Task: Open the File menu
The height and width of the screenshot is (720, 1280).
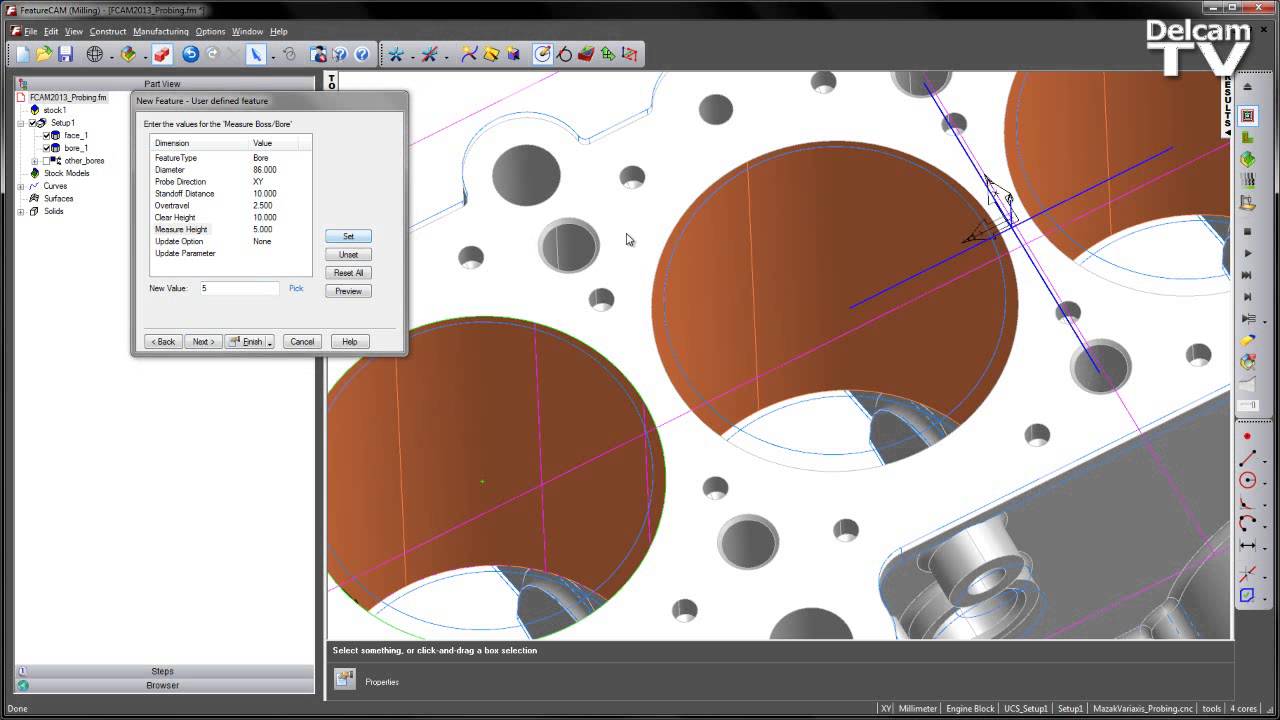Action: click(x=31, y=31)
